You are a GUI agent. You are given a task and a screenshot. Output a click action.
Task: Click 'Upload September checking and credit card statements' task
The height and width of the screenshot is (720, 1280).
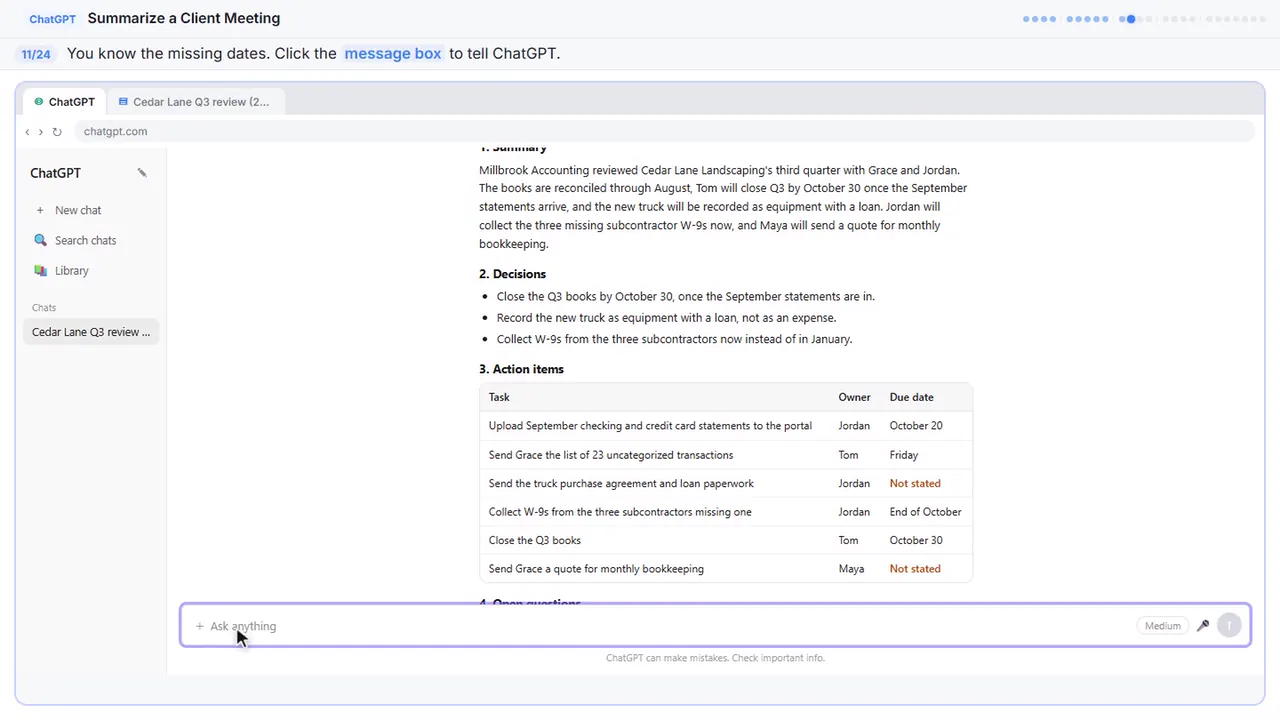pos(650,426)
